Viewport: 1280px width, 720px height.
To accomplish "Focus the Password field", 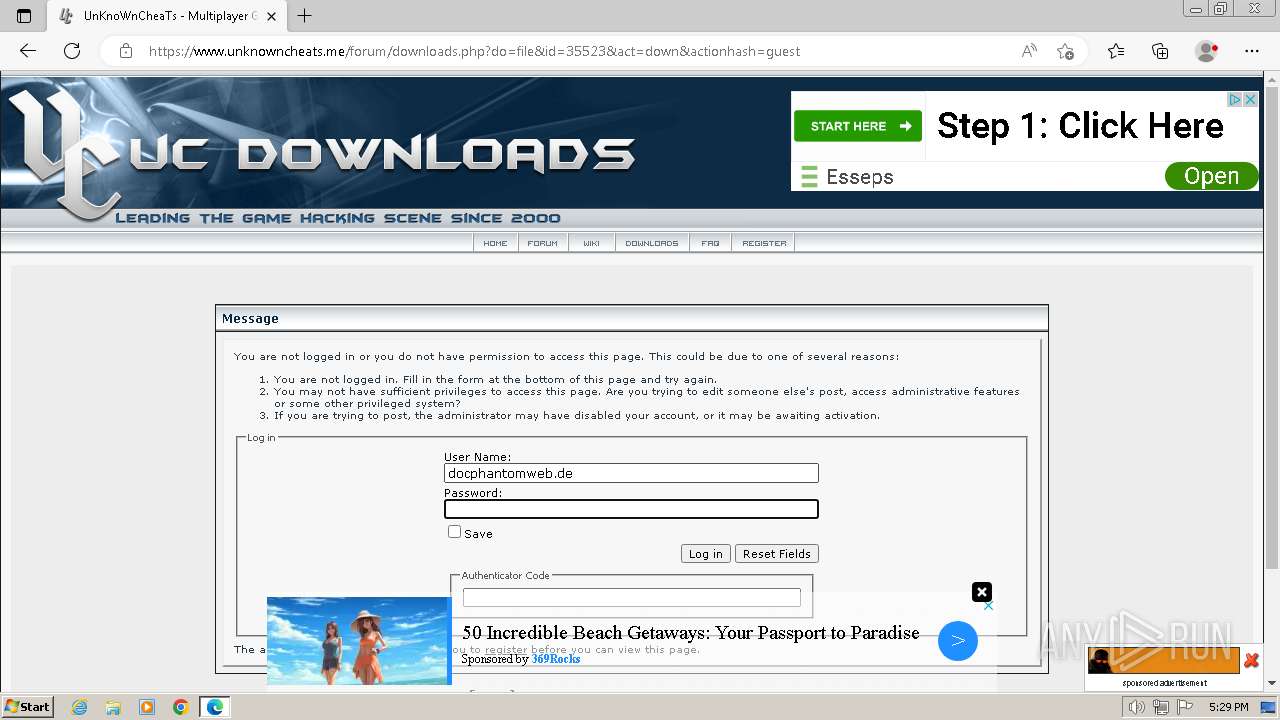I will click(631, 509).
